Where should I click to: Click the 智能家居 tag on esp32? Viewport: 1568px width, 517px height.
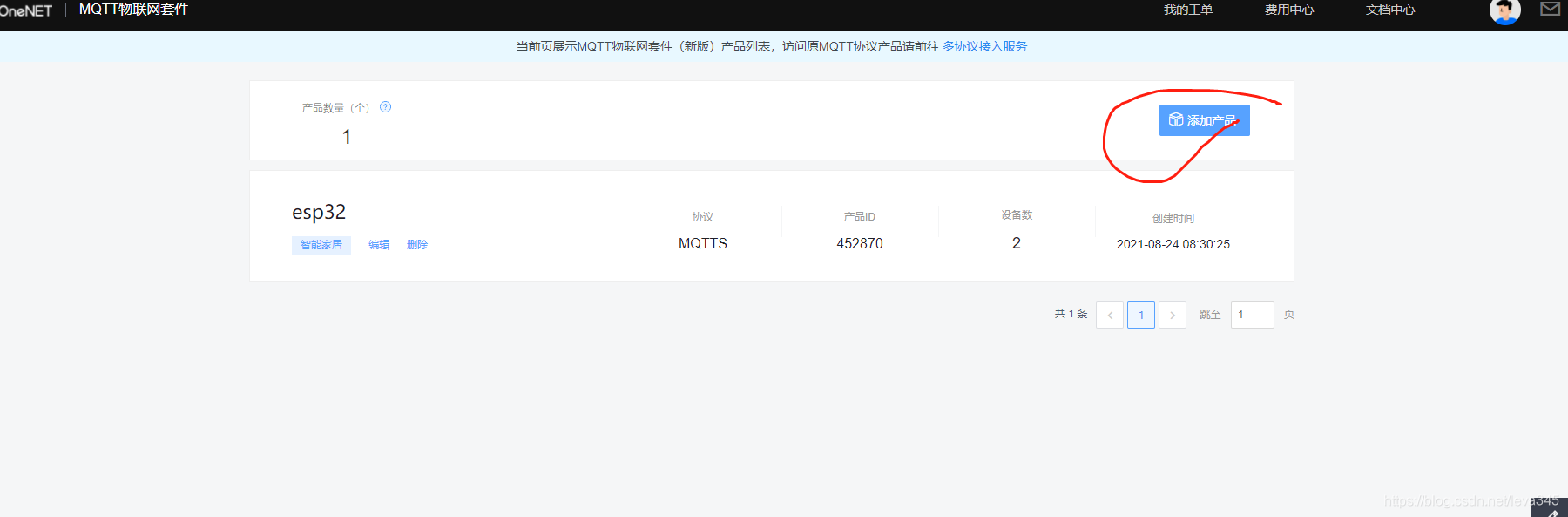coord(321,245)
